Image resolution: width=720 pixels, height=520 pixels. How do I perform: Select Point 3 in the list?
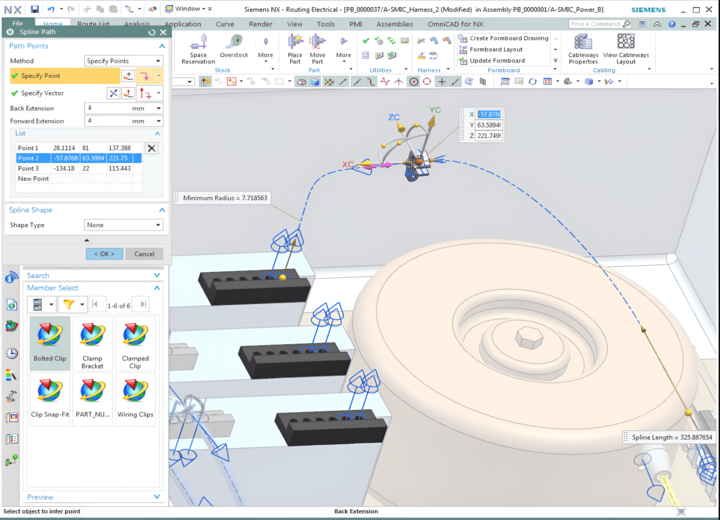(x=79, y=168)
